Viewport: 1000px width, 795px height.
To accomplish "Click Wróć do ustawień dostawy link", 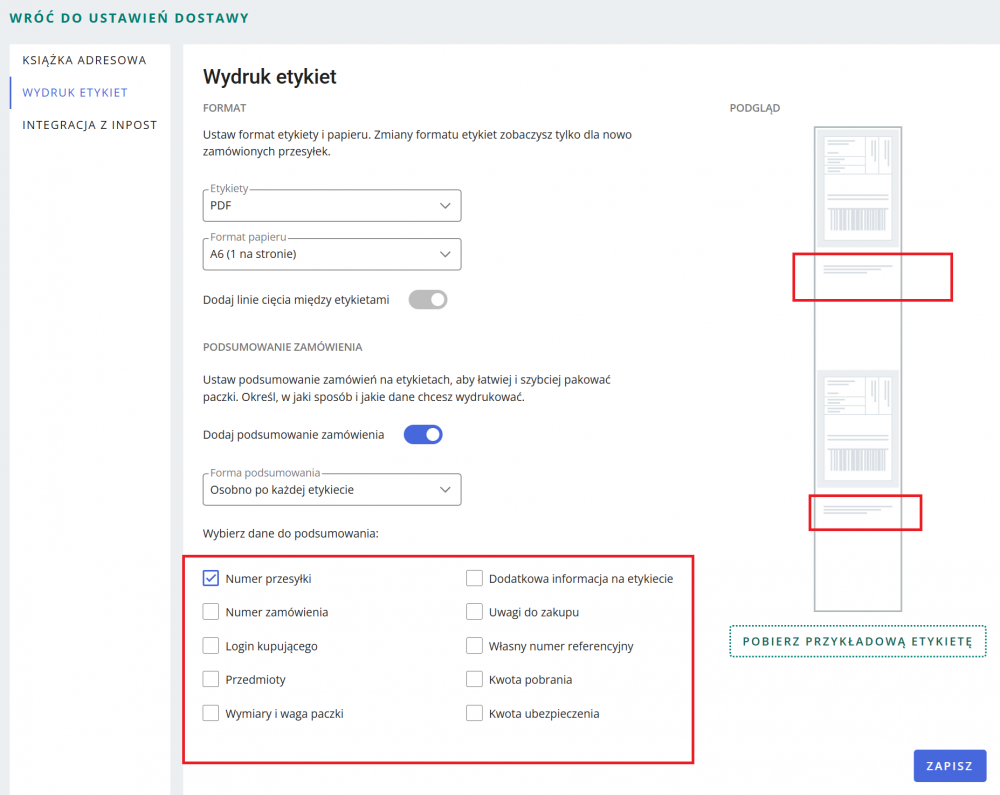I will [x=130, y=18].
